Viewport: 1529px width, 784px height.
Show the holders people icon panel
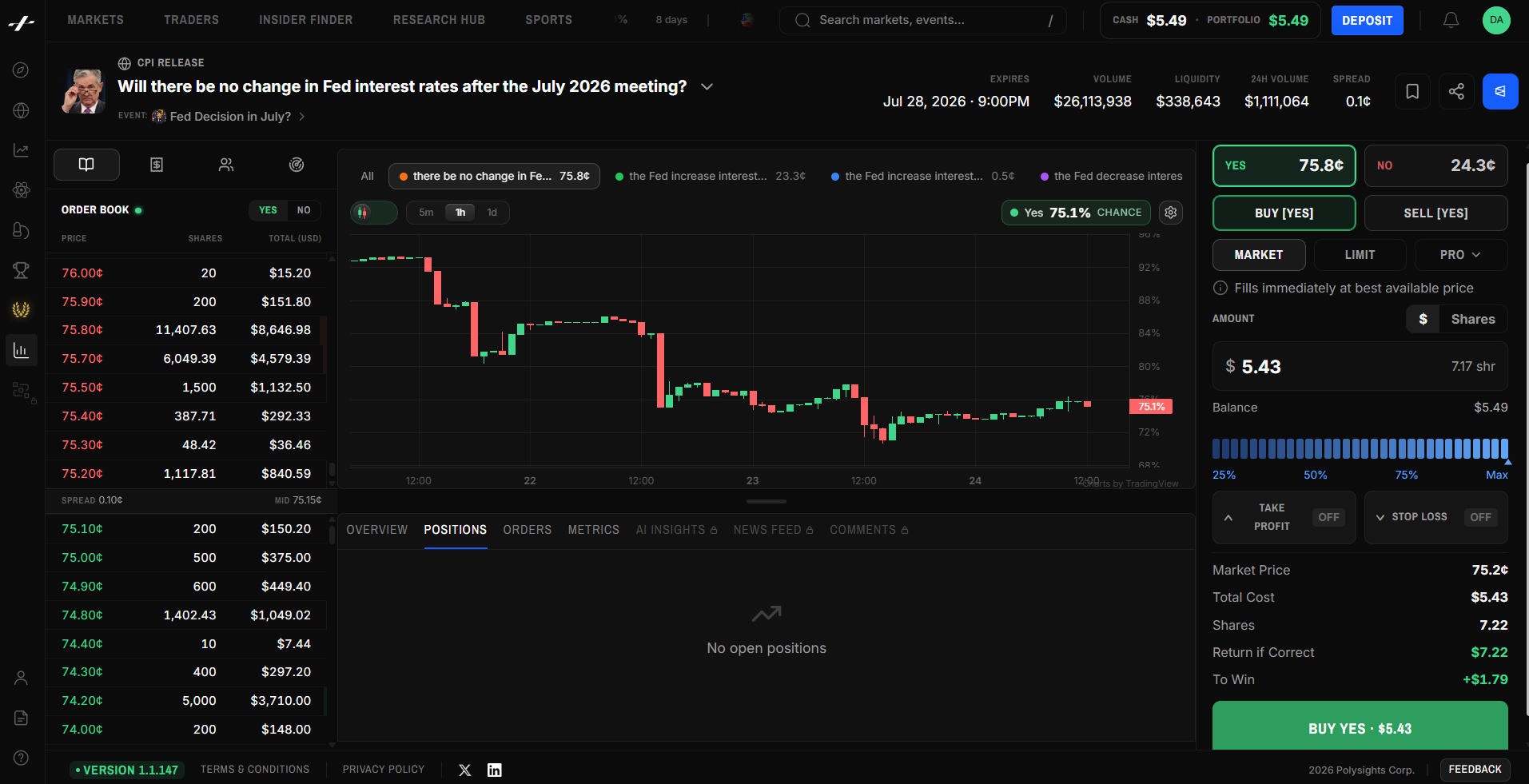(226, 165)
